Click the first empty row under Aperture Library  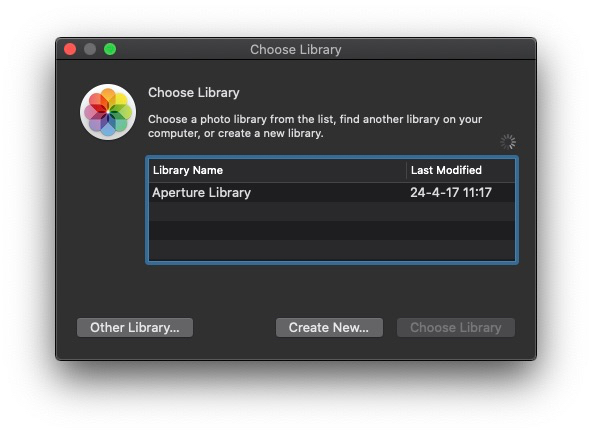[x=332, y=211]
